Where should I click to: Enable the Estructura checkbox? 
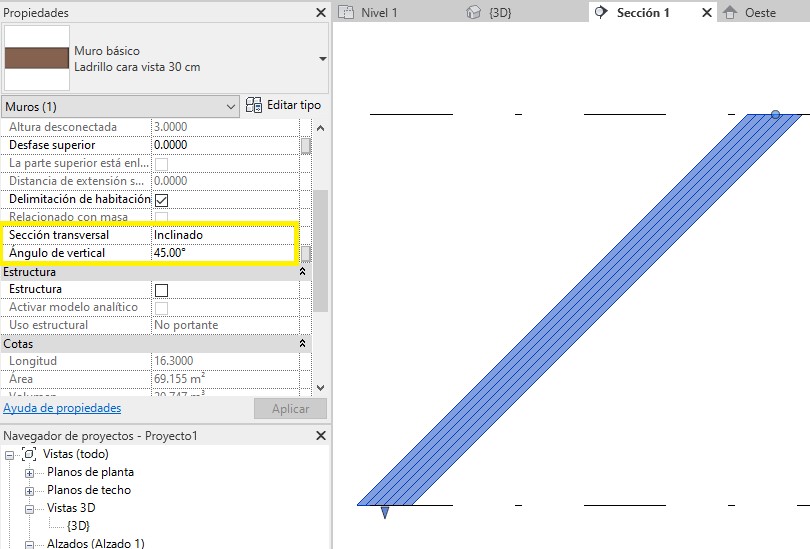pyautogui.click(x=161, y=290)
